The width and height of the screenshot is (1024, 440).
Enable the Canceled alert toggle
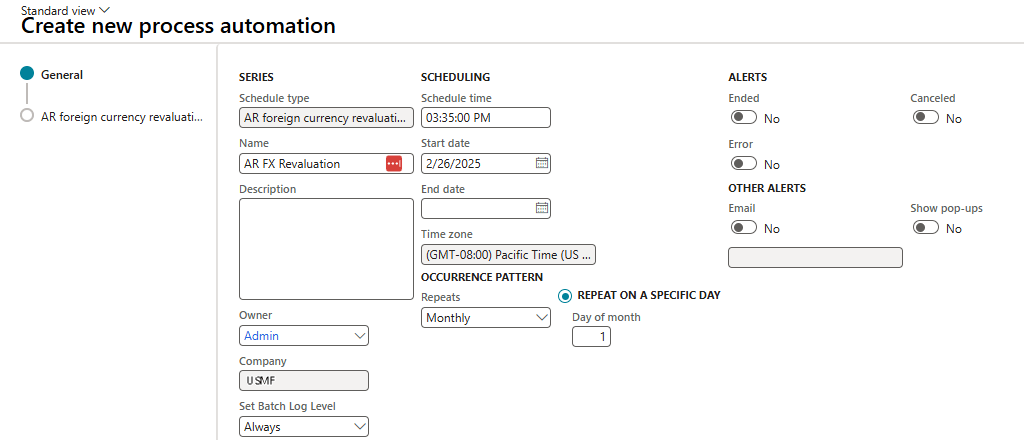point(925,118)
